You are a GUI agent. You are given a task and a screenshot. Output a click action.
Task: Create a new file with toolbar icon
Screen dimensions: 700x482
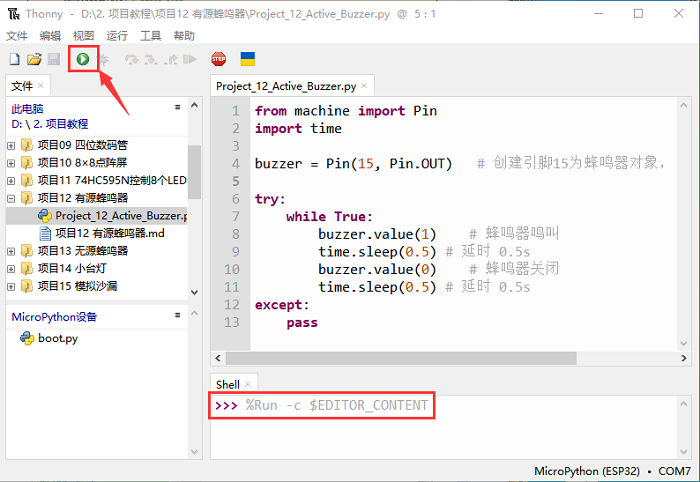pyautogui.click(x=14, y=60)
